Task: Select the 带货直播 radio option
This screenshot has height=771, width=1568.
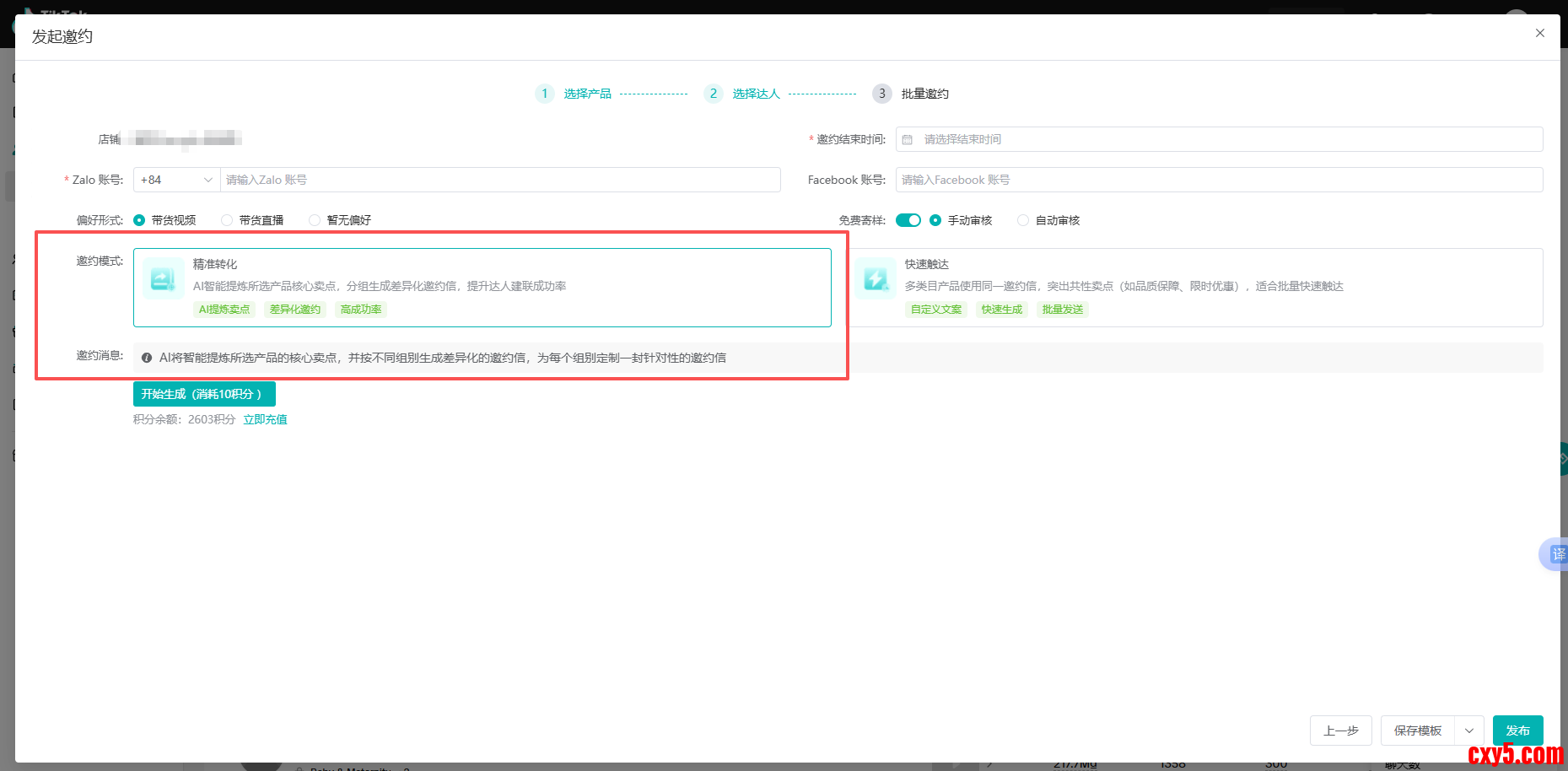Action: coord(227,220)
